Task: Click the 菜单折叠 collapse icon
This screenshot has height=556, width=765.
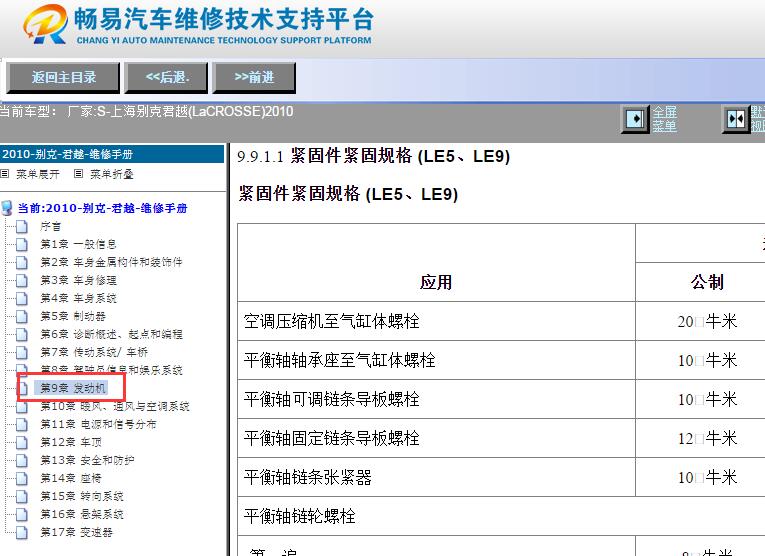Action: [x=78, y=174]
